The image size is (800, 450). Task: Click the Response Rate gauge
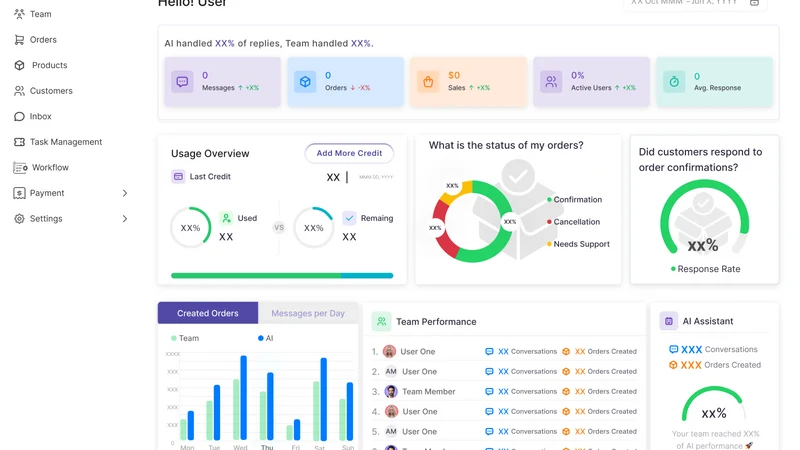pyautogui.click(x=704, y=217)
